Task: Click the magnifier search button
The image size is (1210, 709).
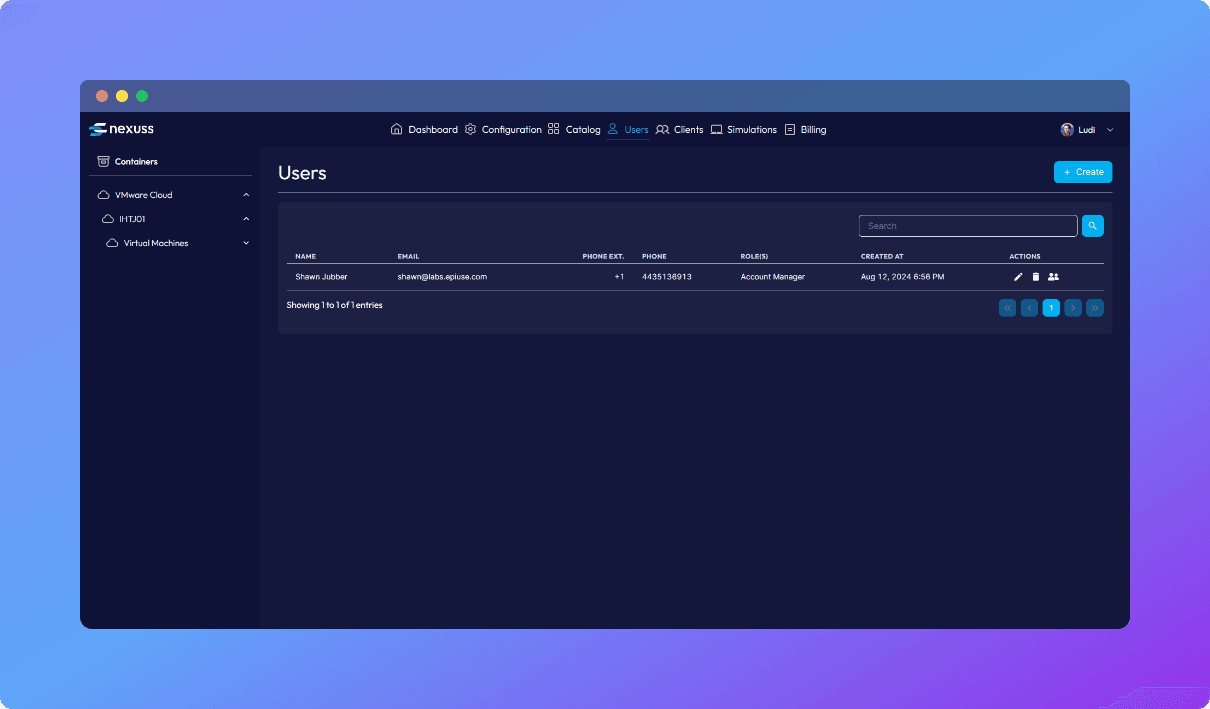Action: coord(1092,226)
